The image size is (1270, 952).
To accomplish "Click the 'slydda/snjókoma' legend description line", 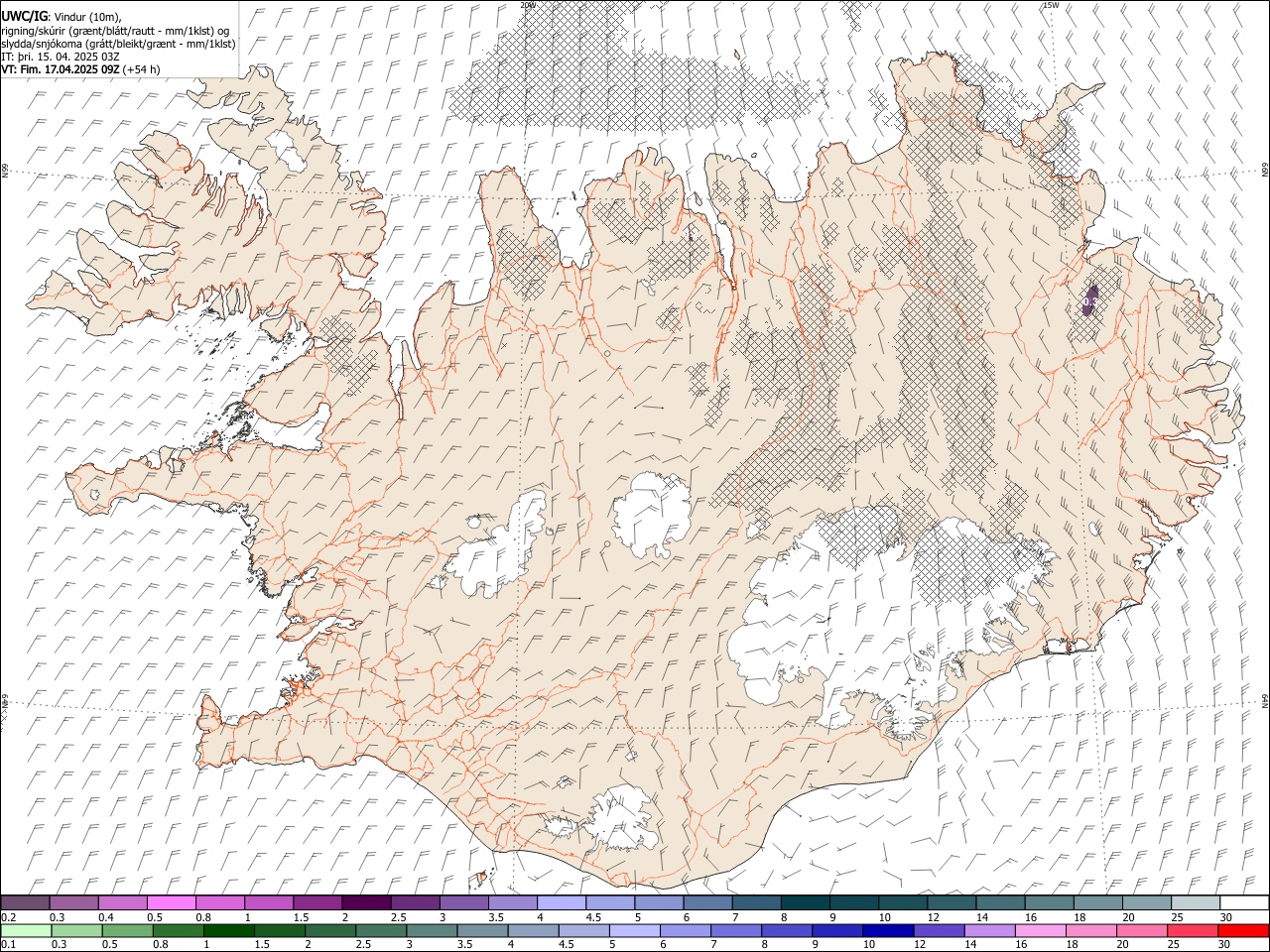I will (x=118, y=44).
